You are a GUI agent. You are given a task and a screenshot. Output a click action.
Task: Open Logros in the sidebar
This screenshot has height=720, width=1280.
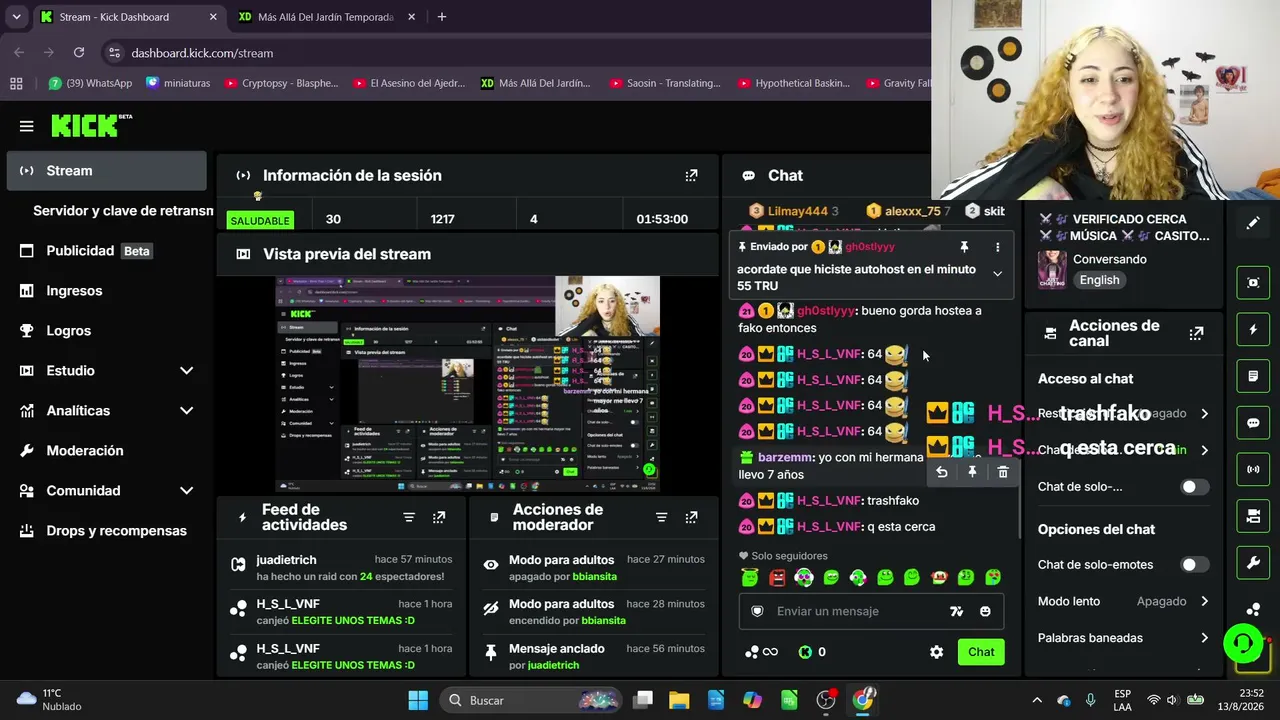106,331
